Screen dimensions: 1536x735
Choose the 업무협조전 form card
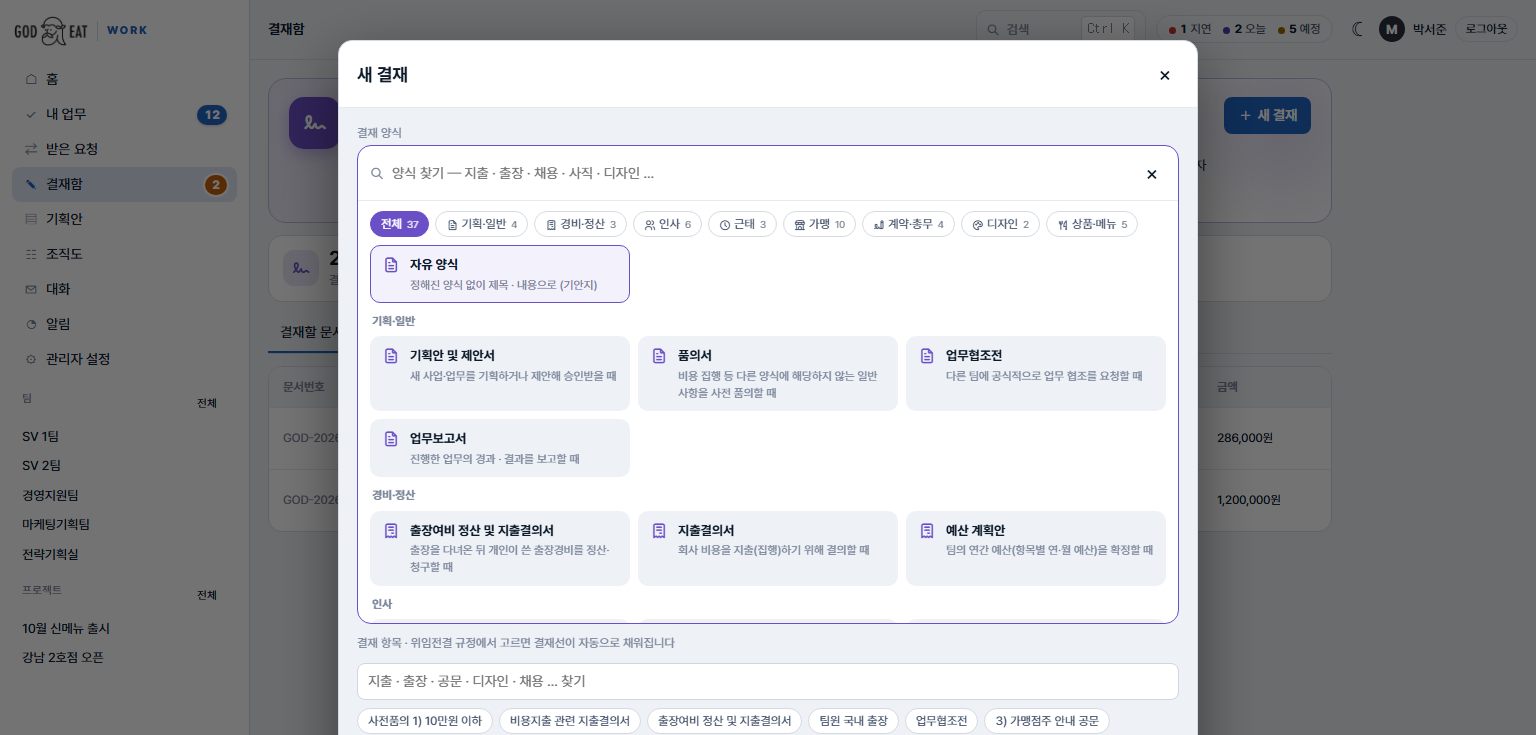pos(1036,373)
